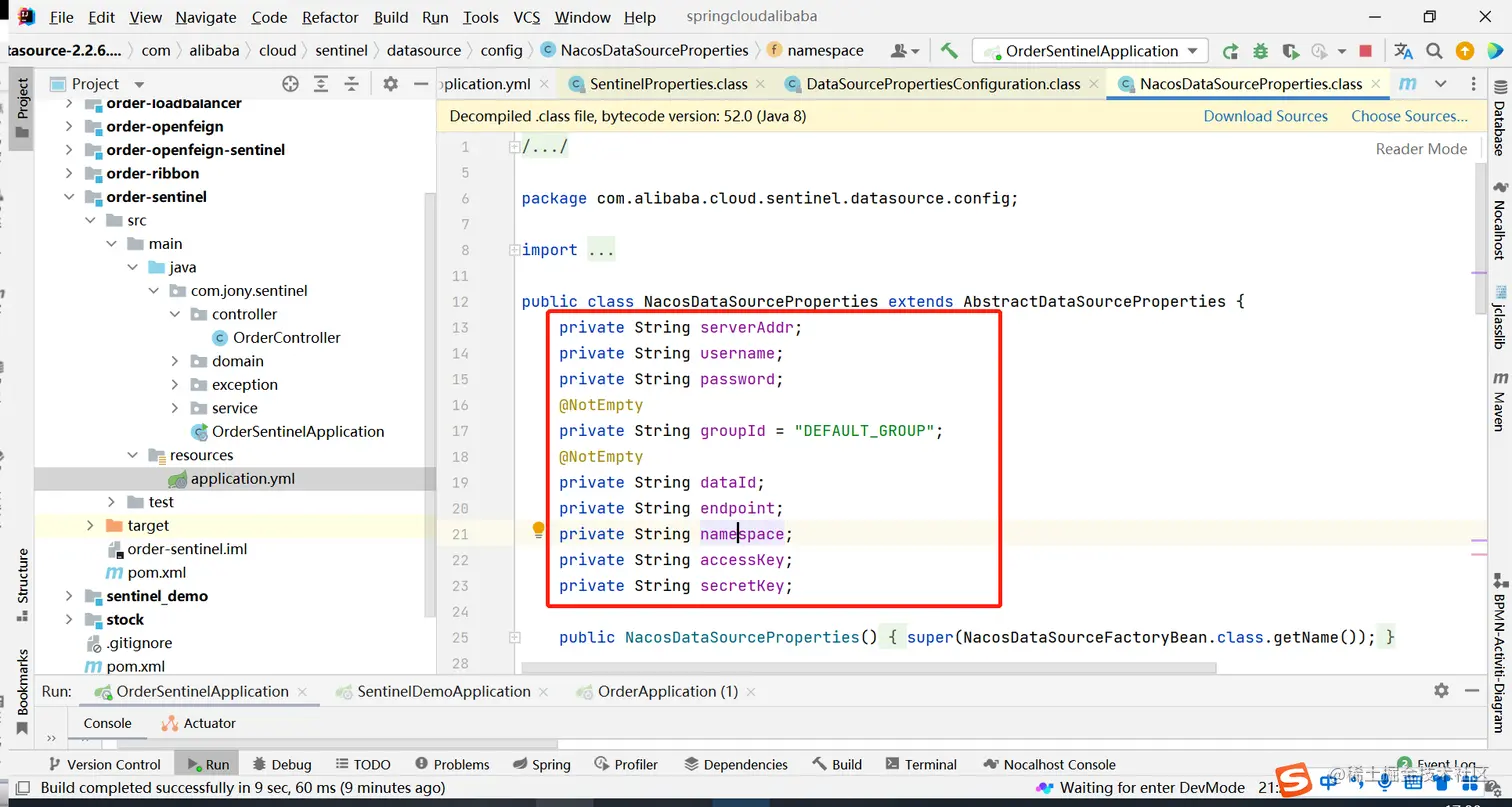Click the Download Sources link

point(1265,116)
